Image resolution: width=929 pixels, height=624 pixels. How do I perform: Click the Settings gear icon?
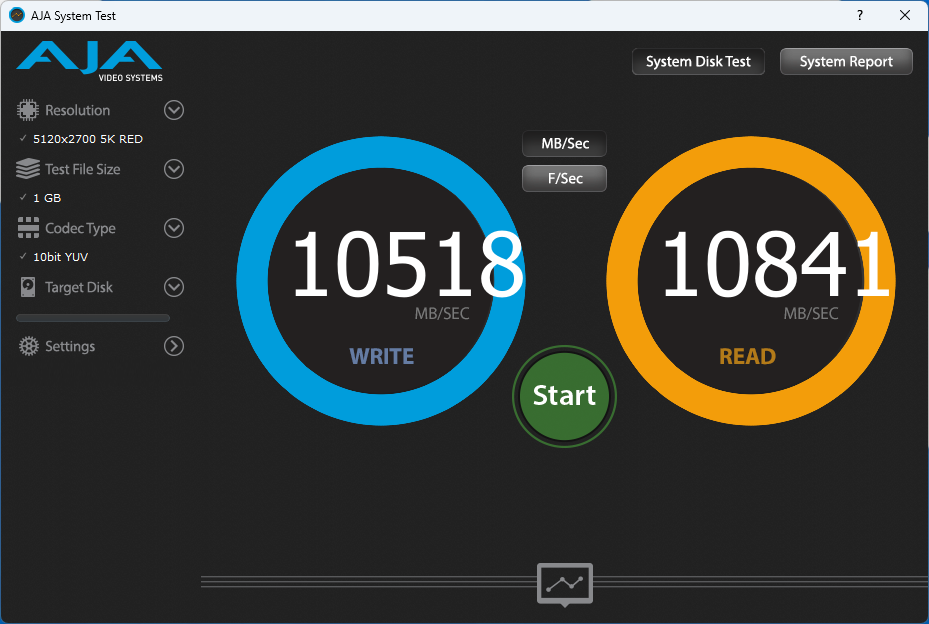coord(28,346)
